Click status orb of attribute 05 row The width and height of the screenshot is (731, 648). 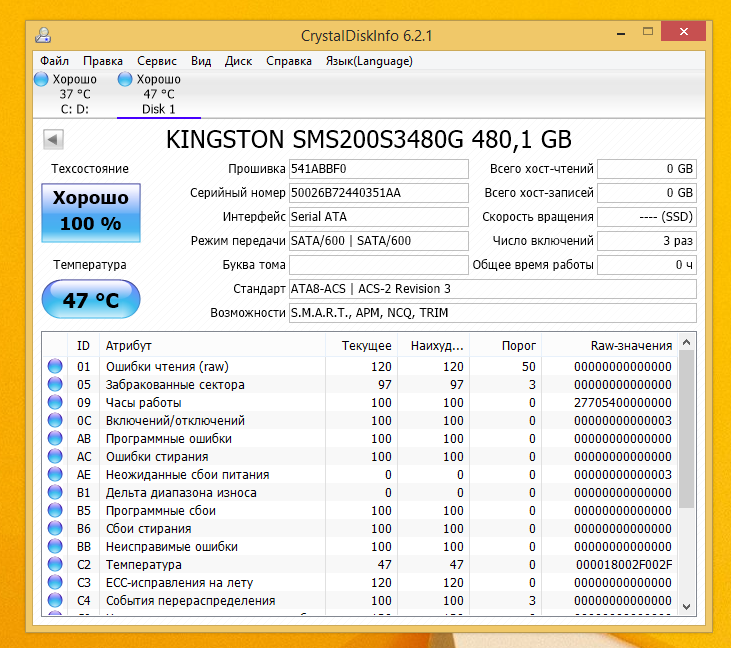55,385
